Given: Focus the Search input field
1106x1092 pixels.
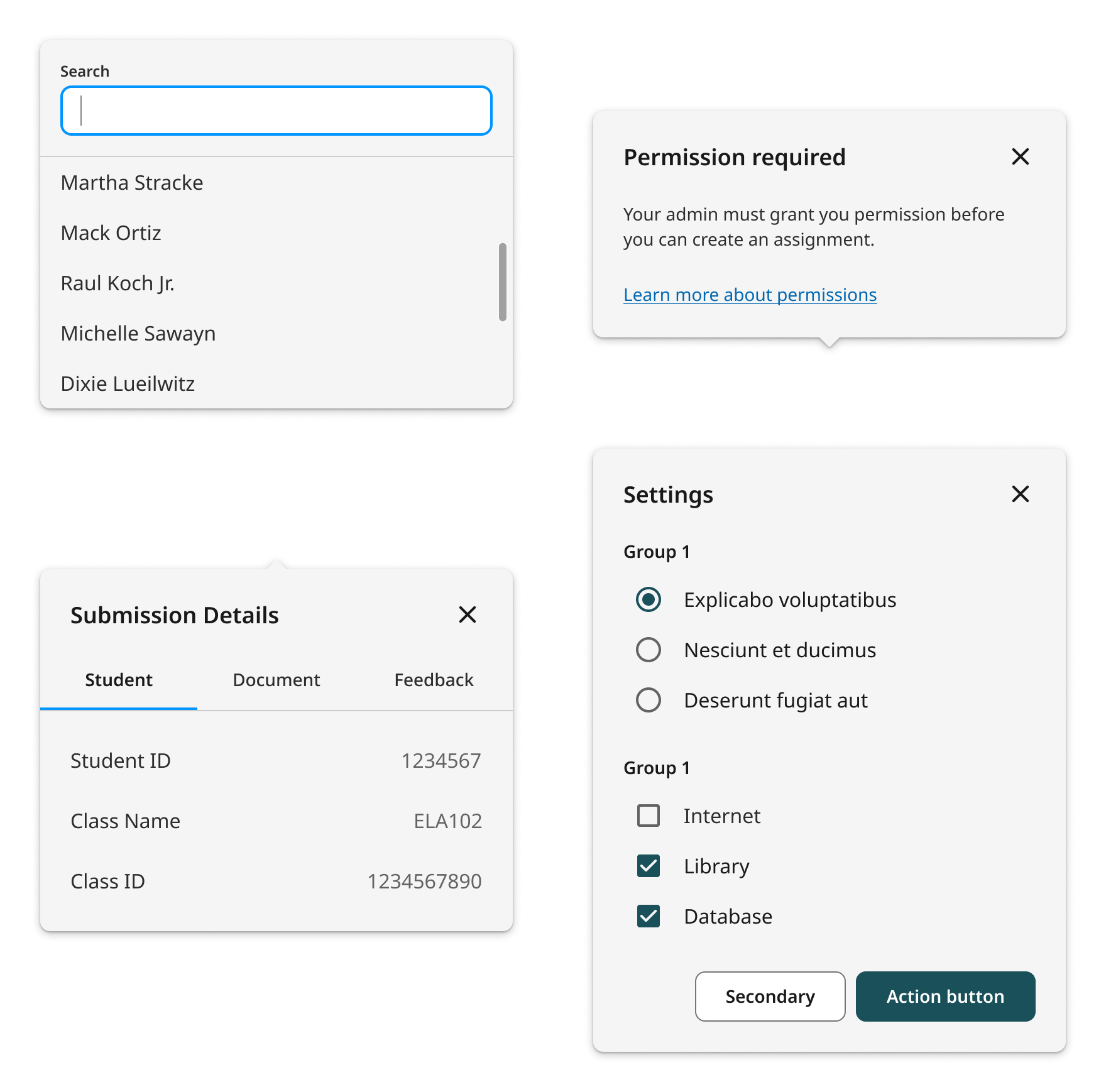Looking at the screenshot, I should click(276, 111).
